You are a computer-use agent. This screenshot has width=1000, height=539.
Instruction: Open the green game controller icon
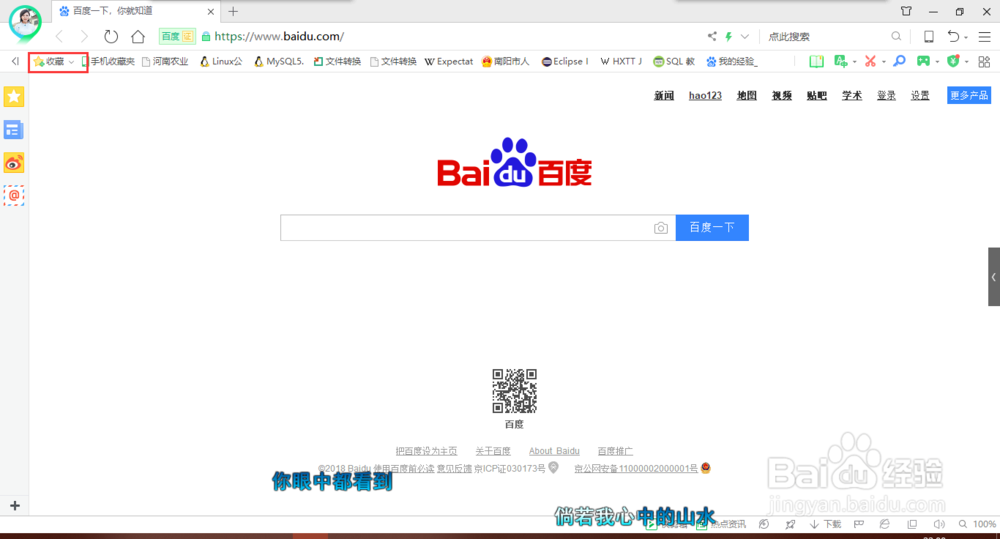pos(923,61)
